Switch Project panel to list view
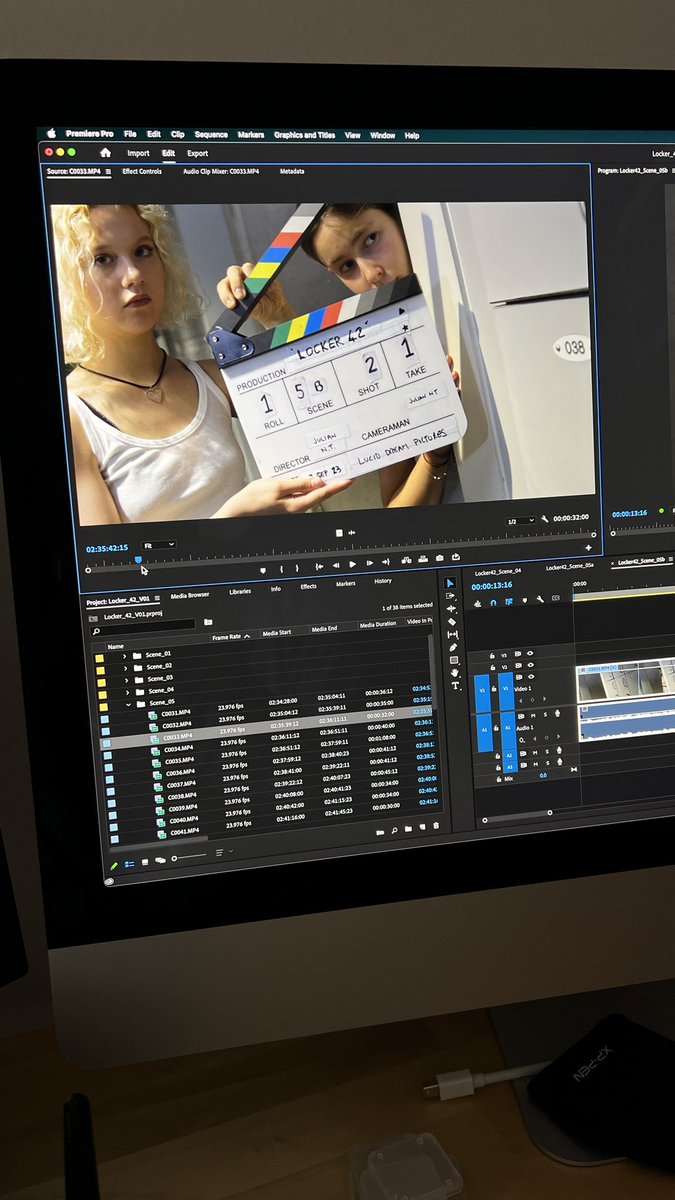675x1200 pixels. (129, 864)
